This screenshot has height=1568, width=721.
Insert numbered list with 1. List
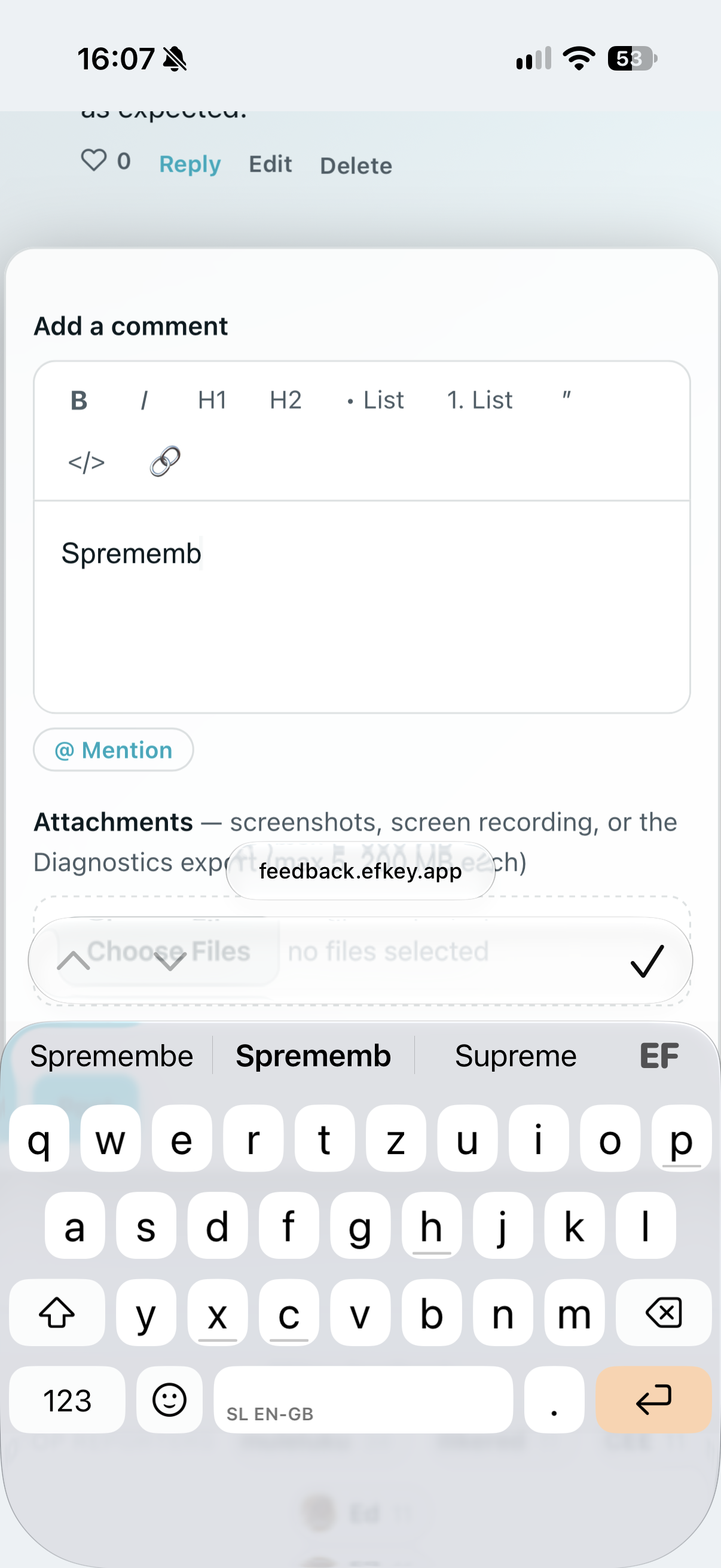click(479, 401)
